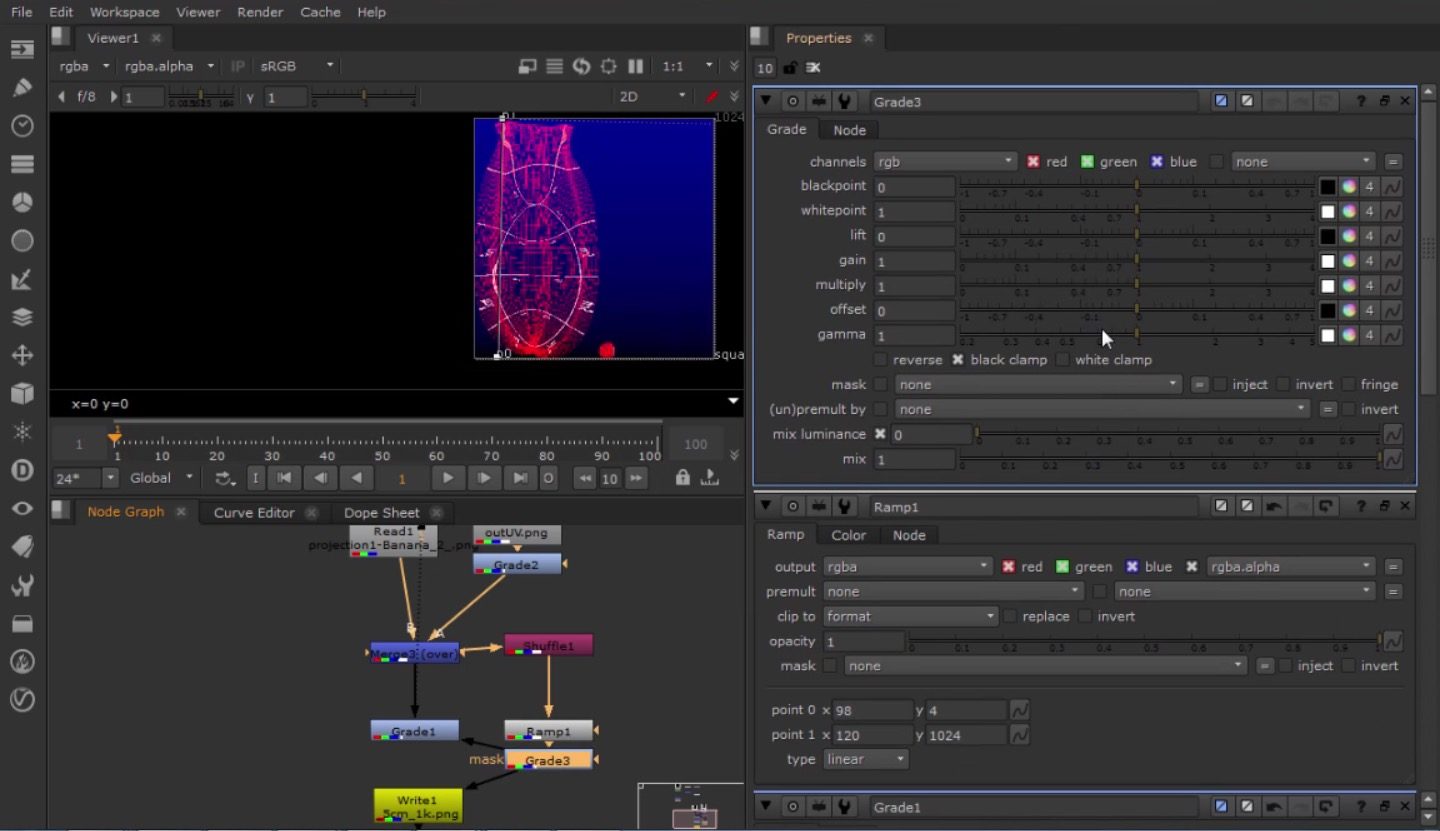The height and width of the screenshot is (831, 1440).
Task: Toggle the blue channel checkbox in Grade3
Action: click(1156, 162)
